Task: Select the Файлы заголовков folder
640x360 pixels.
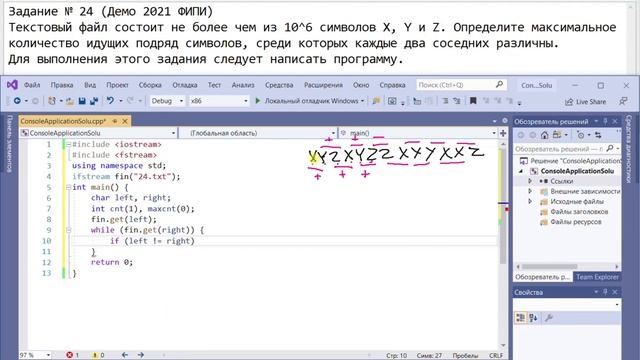Action: click(579, 211)
